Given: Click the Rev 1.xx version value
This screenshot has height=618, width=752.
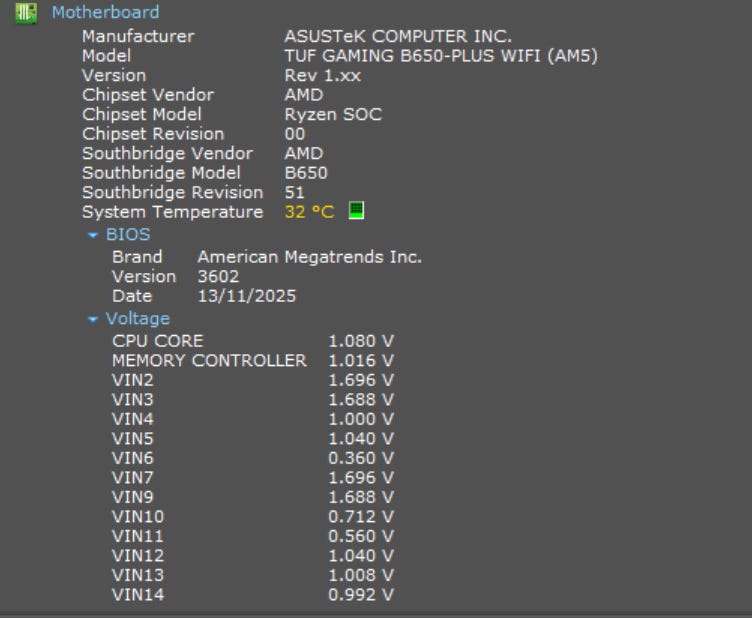Looking at the screenshot, I should pos(323,76).
